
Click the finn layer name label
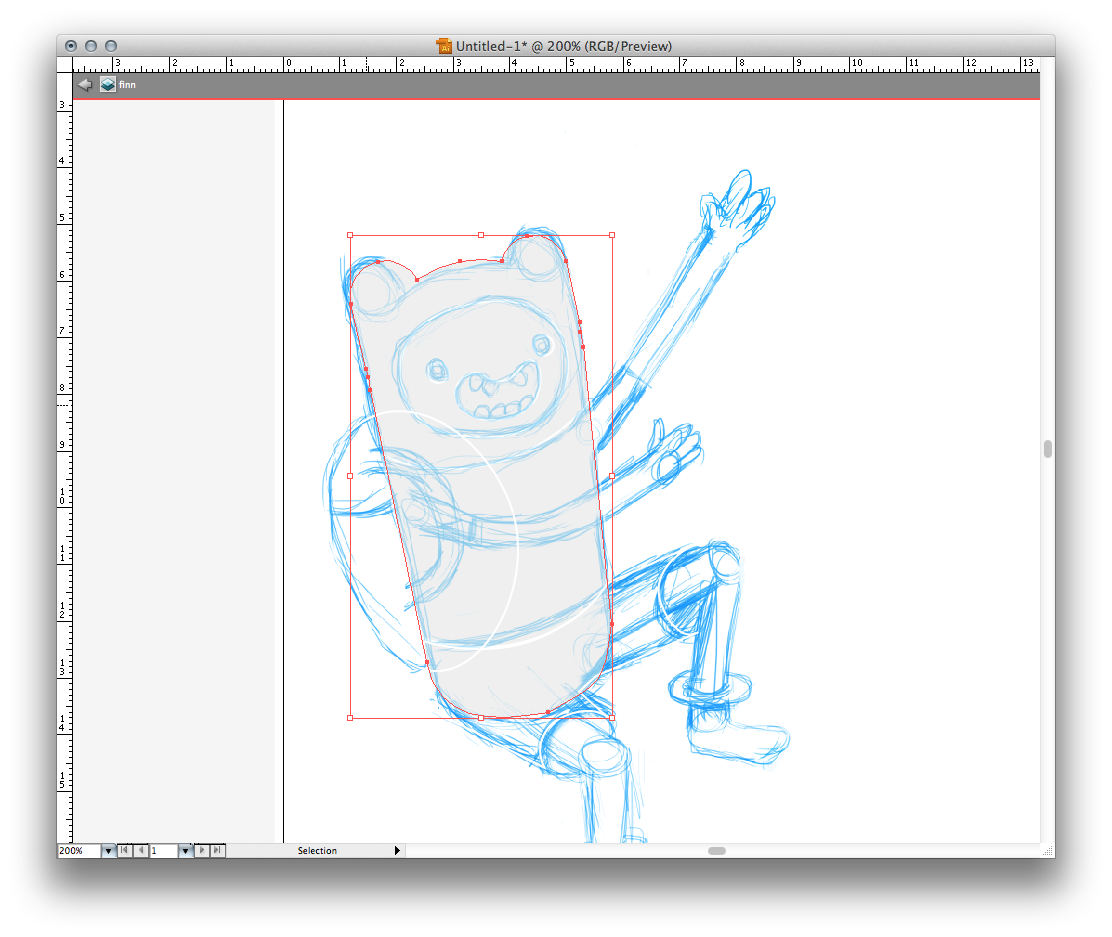coord(127,85)
